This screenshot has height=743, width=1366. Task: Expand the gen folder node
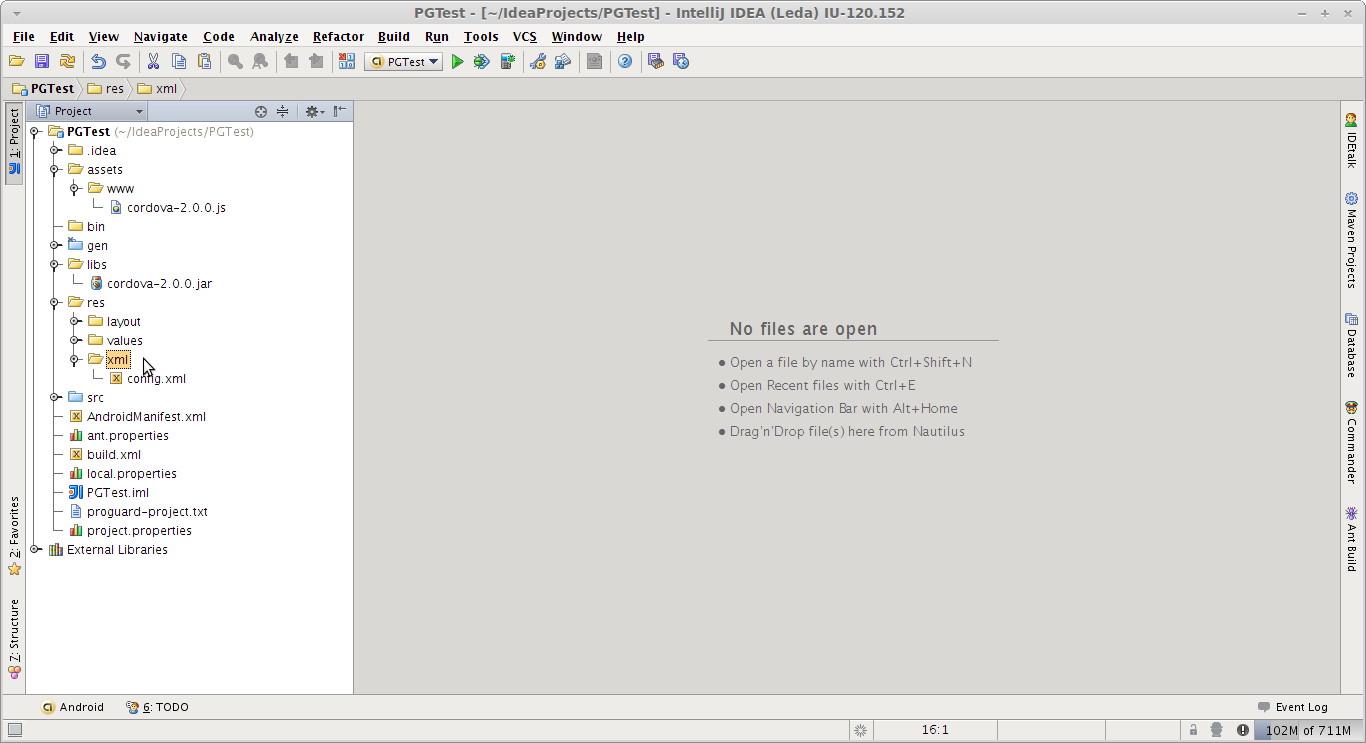[55, 245]
